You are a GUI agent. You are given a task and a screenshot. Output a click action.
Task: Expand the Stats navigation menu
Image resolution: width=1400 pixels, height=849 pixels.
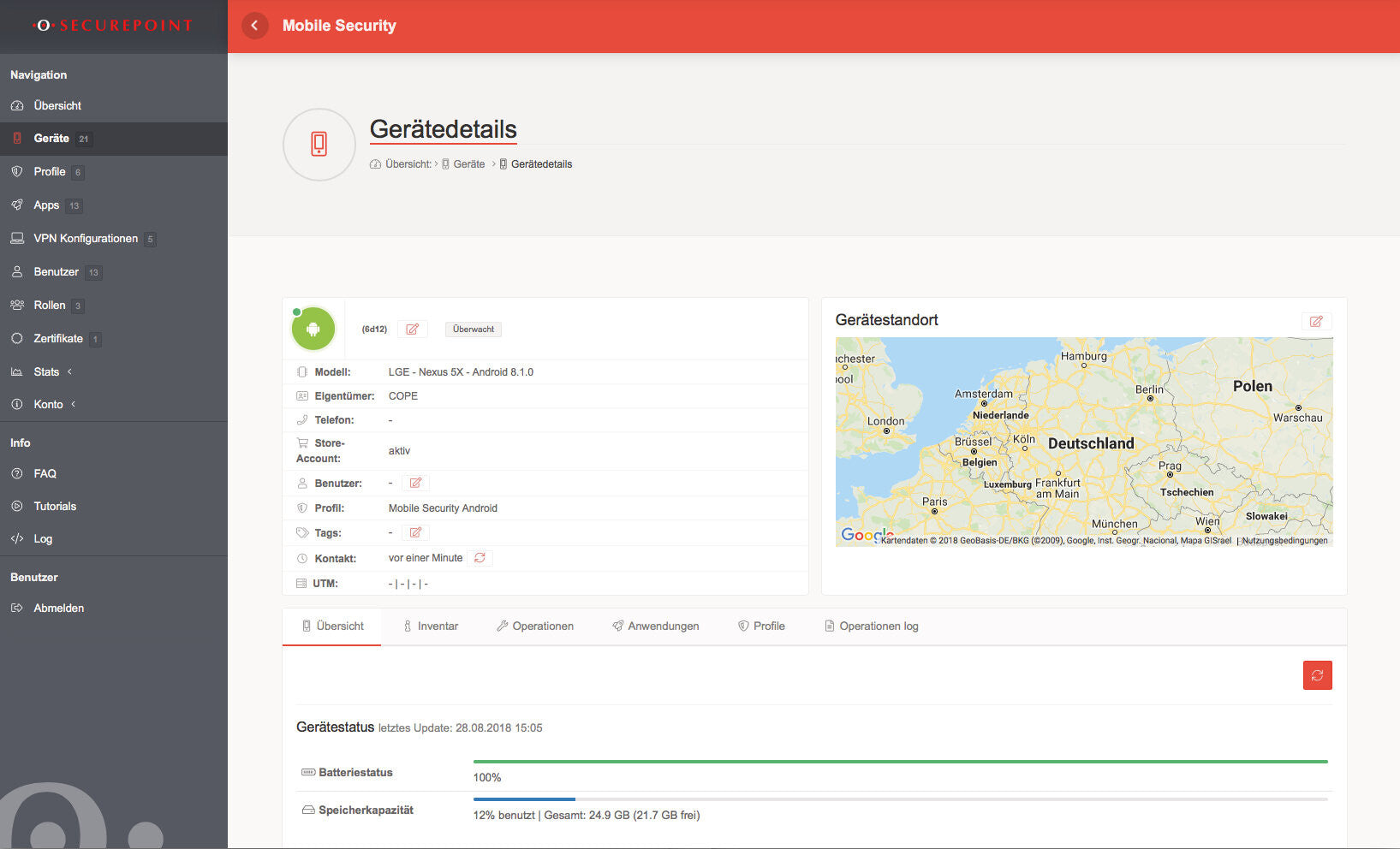click(46, 372)
